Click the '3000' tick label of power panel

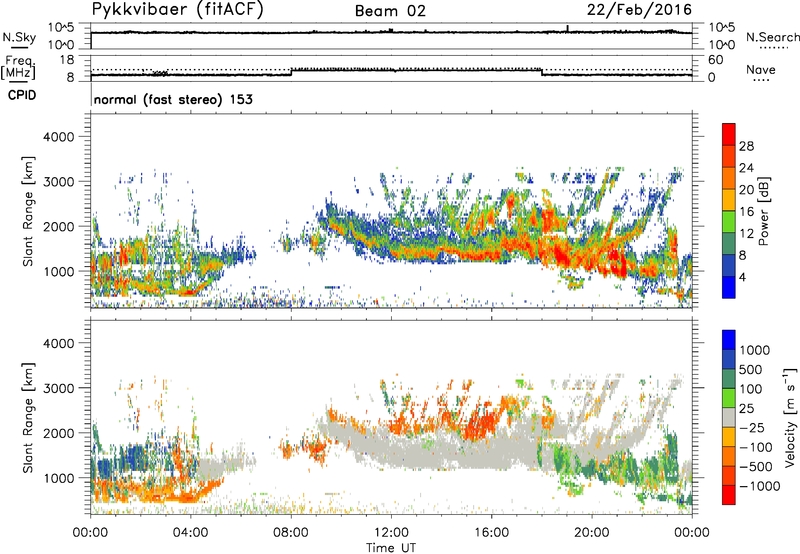point(58,182)
